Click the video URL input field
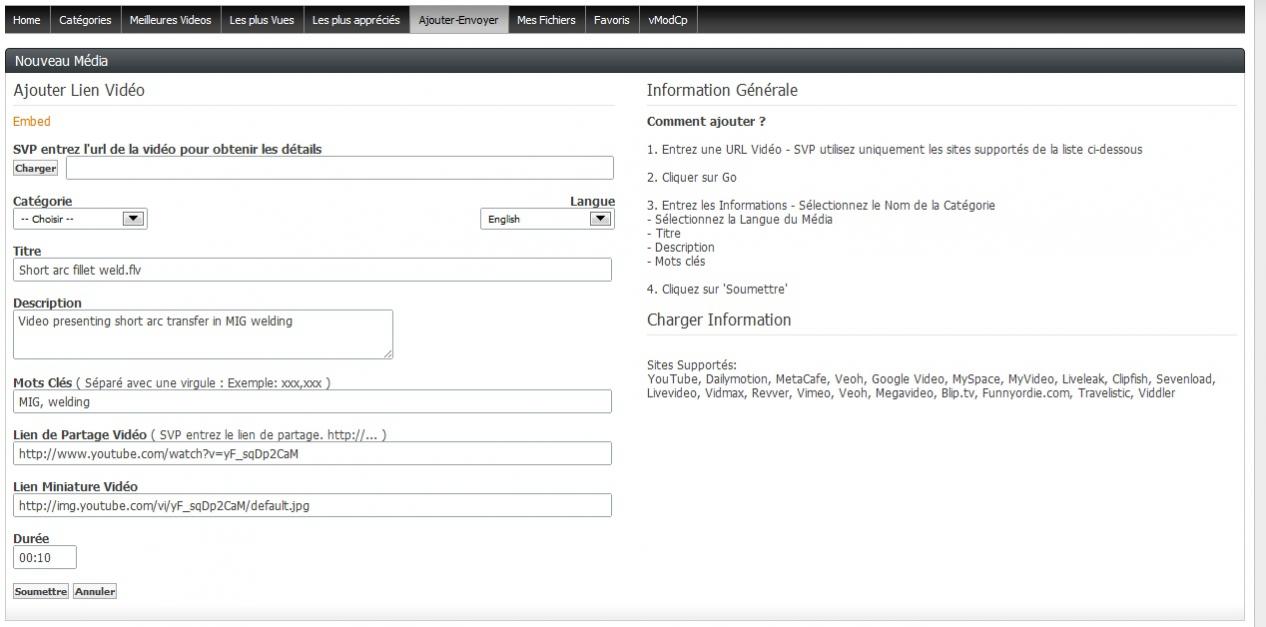1266x627 pixels. pyautogui.click(x=339, y=168)
